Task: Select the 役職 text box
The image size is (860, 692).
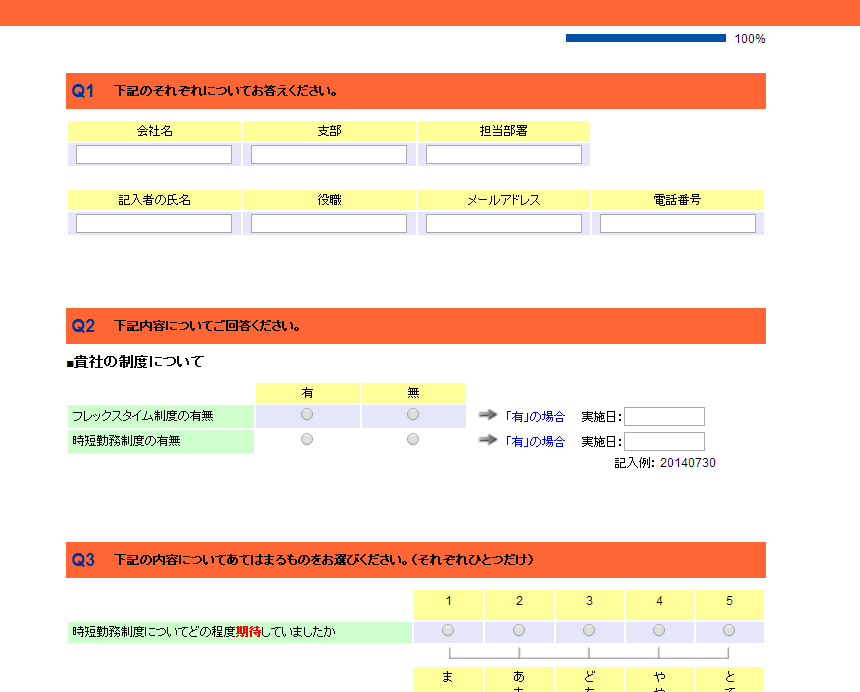Action: coord(329,224)
